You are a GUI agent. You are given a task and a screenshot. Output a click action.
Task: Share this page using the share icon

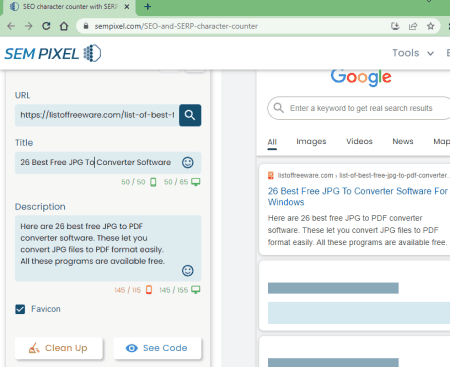pyautogui.click(x=413, y=26)
